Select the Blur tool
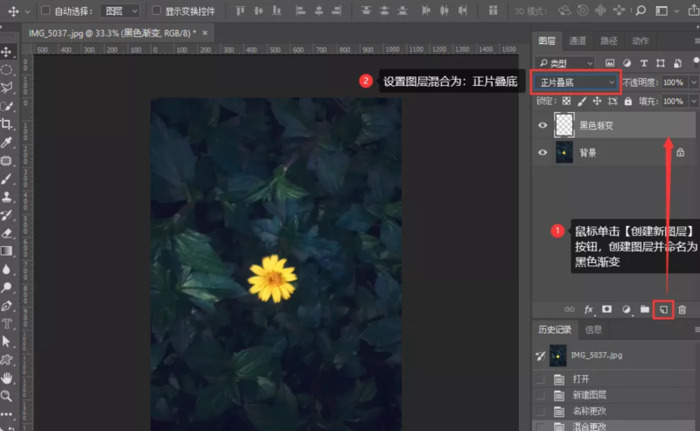700x431 pixels. [x=6, y=269]
